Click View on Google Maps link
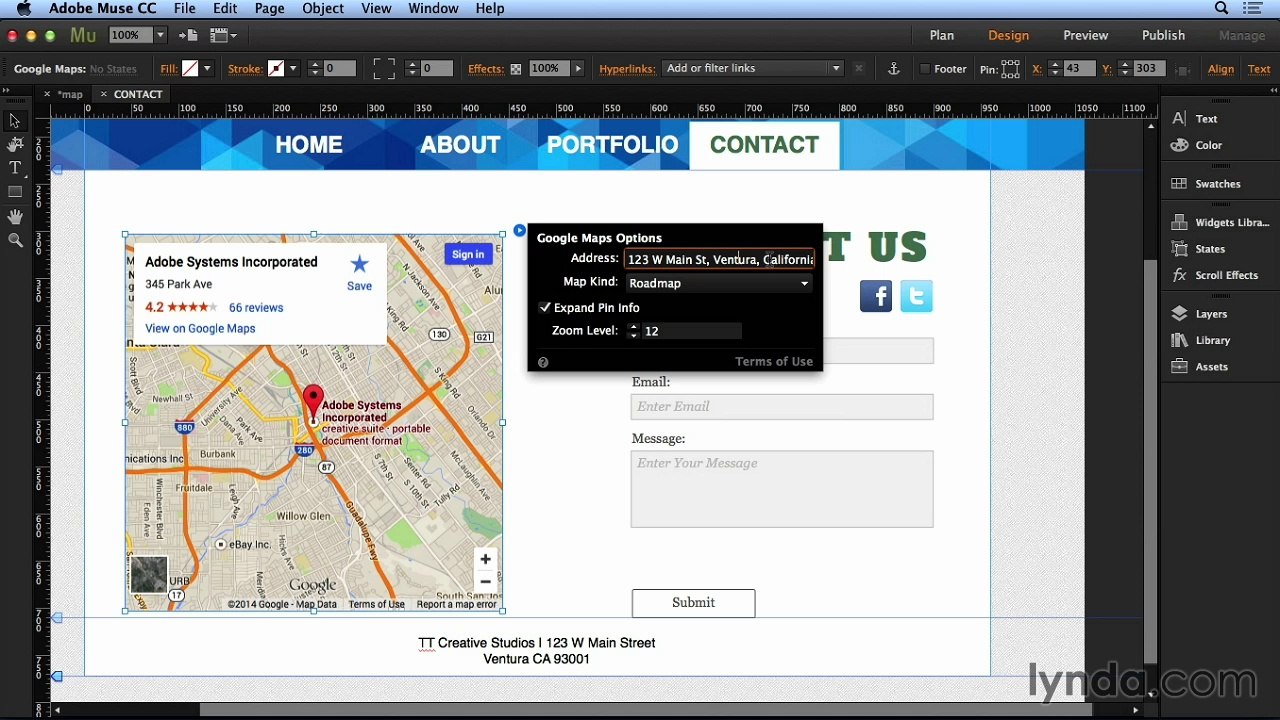The image size is (1280, 720). (200, 329)
